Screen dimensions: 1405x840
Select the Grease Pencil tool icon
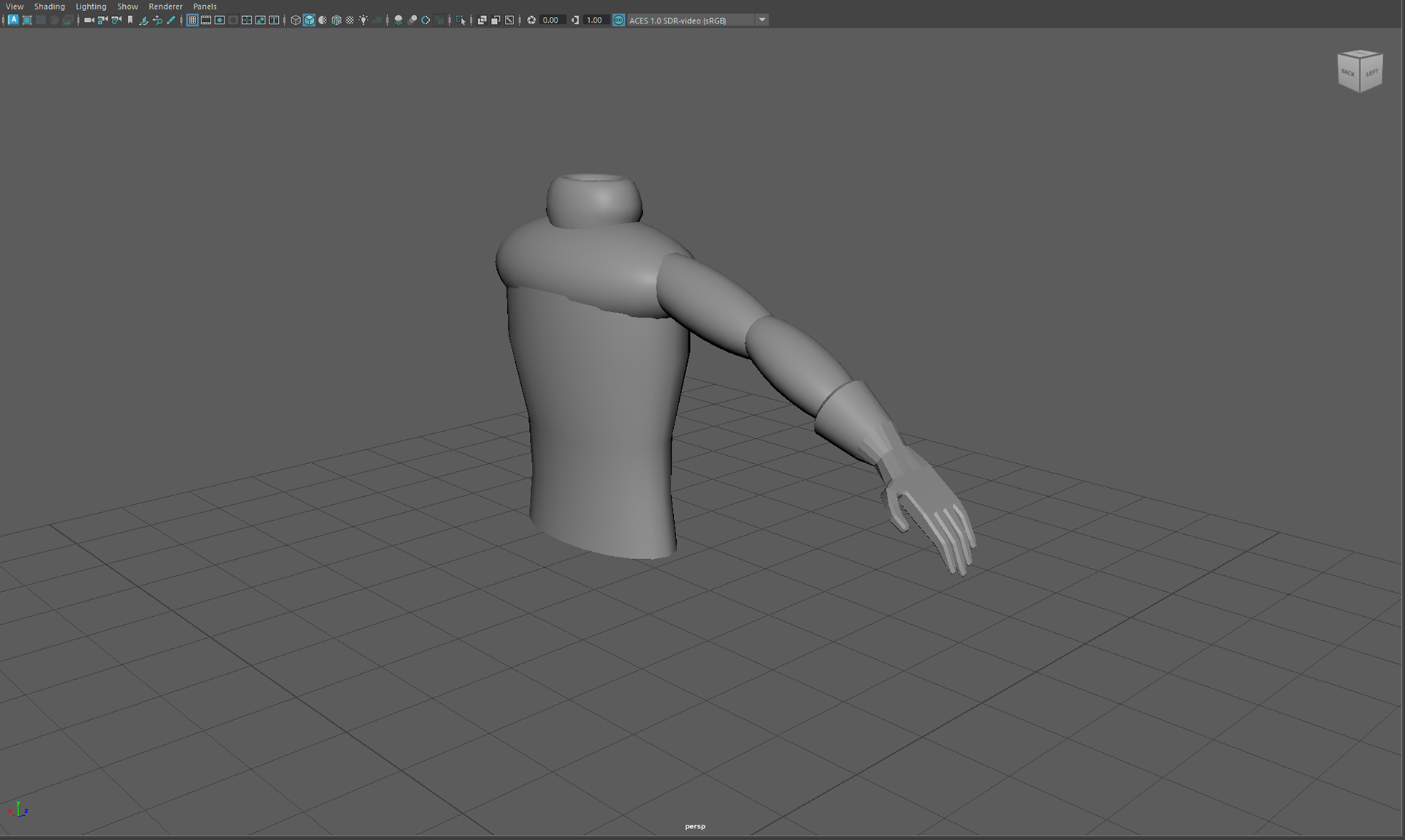coord(171,20)
